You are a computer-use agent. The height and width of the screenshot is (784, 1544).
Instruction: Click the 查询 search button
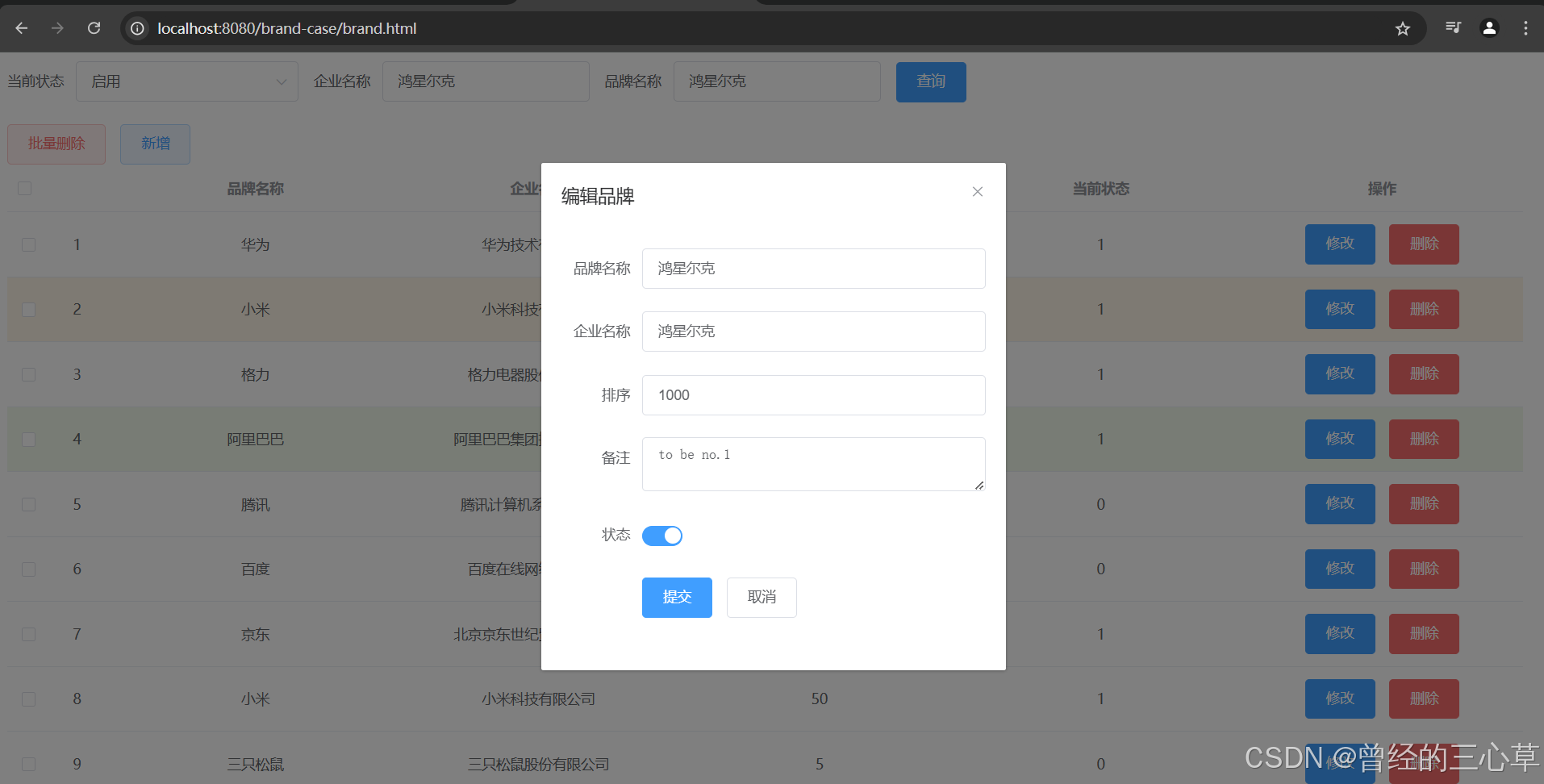pos(931,81)
